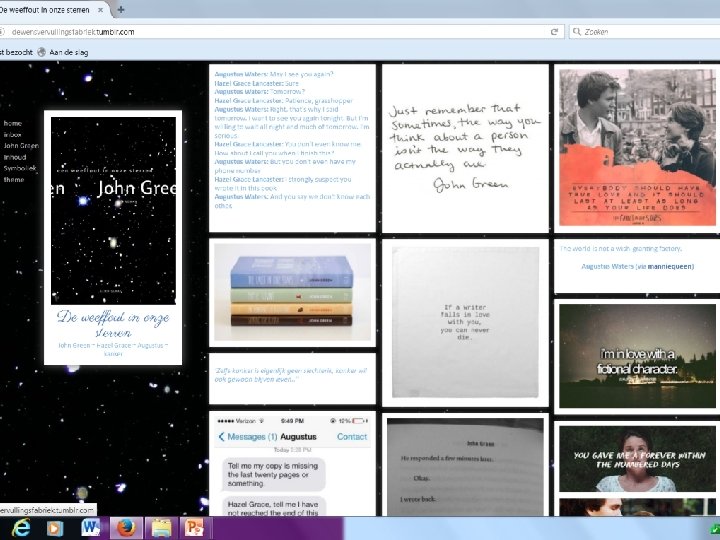Open Windows Media Player from the taskbar
The width and height of the screenshot is (720, 540).
[x=55, y=528]
